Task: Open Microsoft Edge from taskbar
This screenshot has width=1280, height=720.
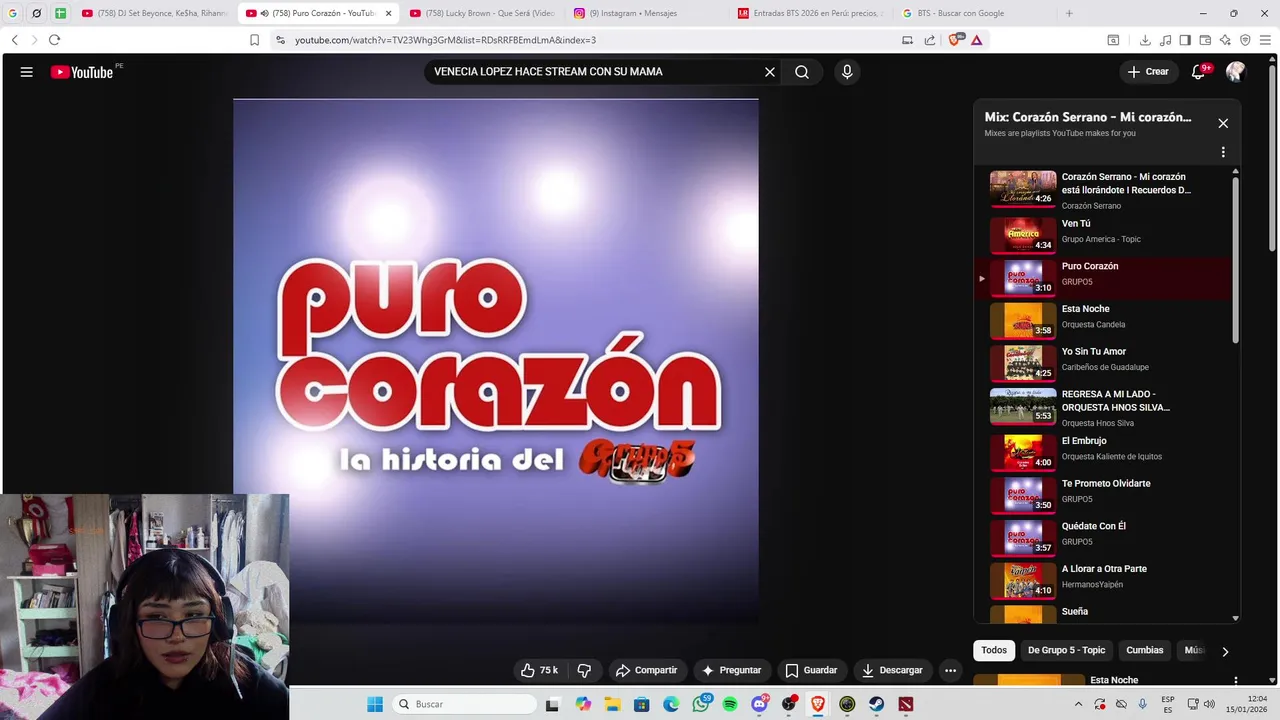Action: (671, 704)
